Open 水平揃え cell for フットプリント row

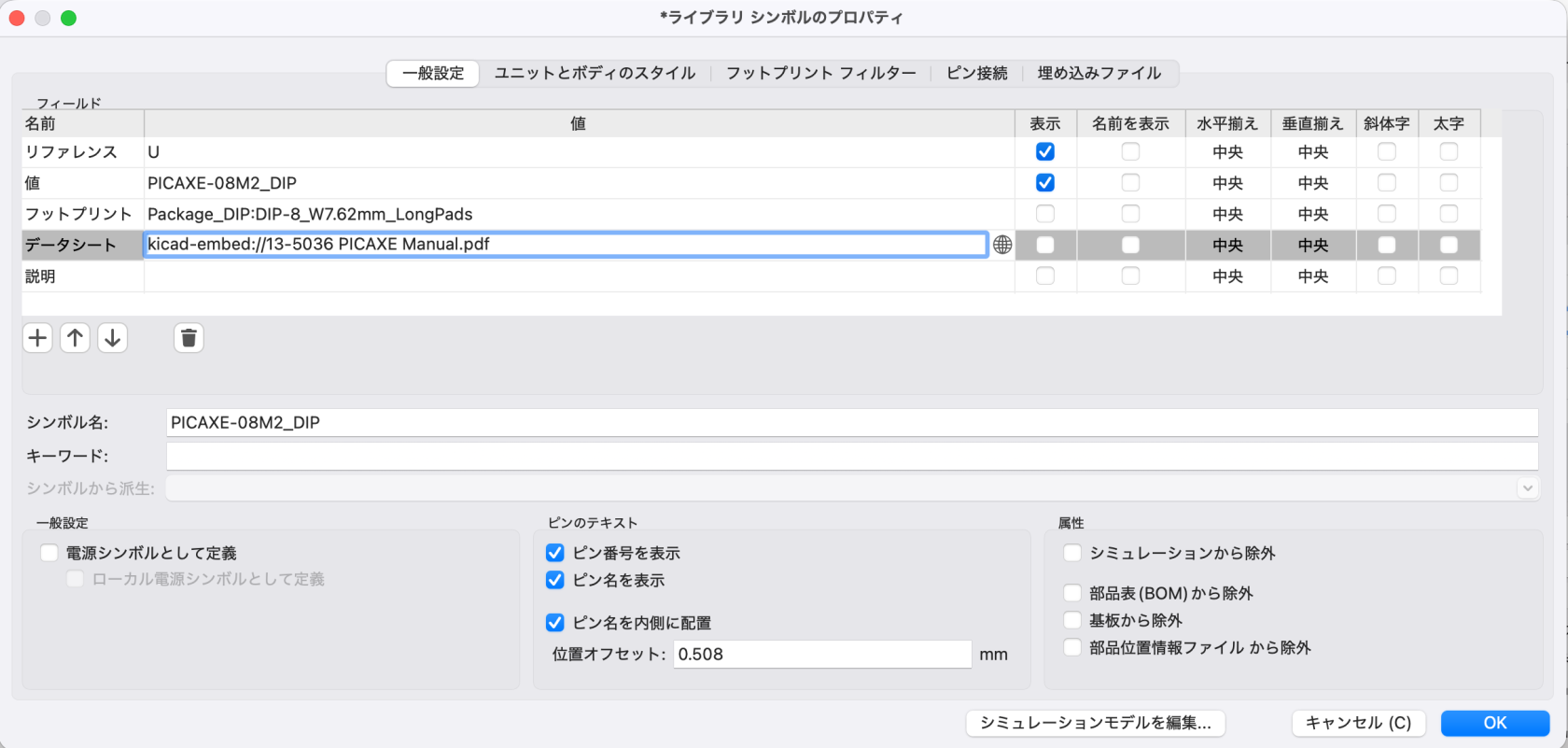1227,214
